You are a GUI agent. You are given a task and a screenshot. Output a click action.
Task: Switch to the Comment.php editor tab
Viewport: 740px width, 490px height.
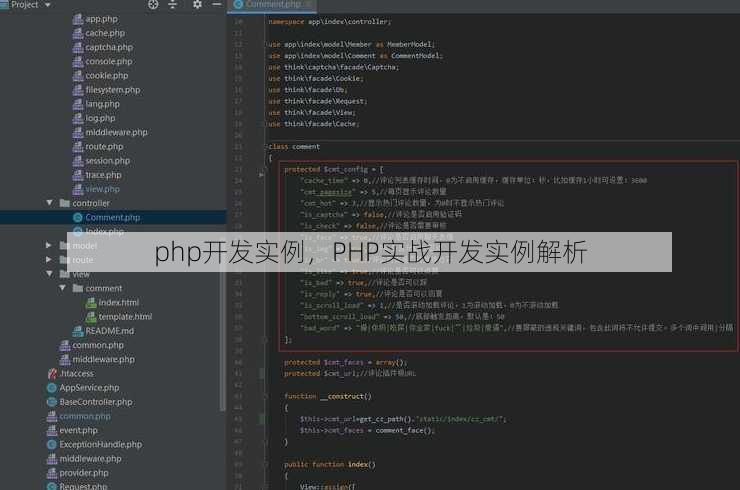coord(272,5)
